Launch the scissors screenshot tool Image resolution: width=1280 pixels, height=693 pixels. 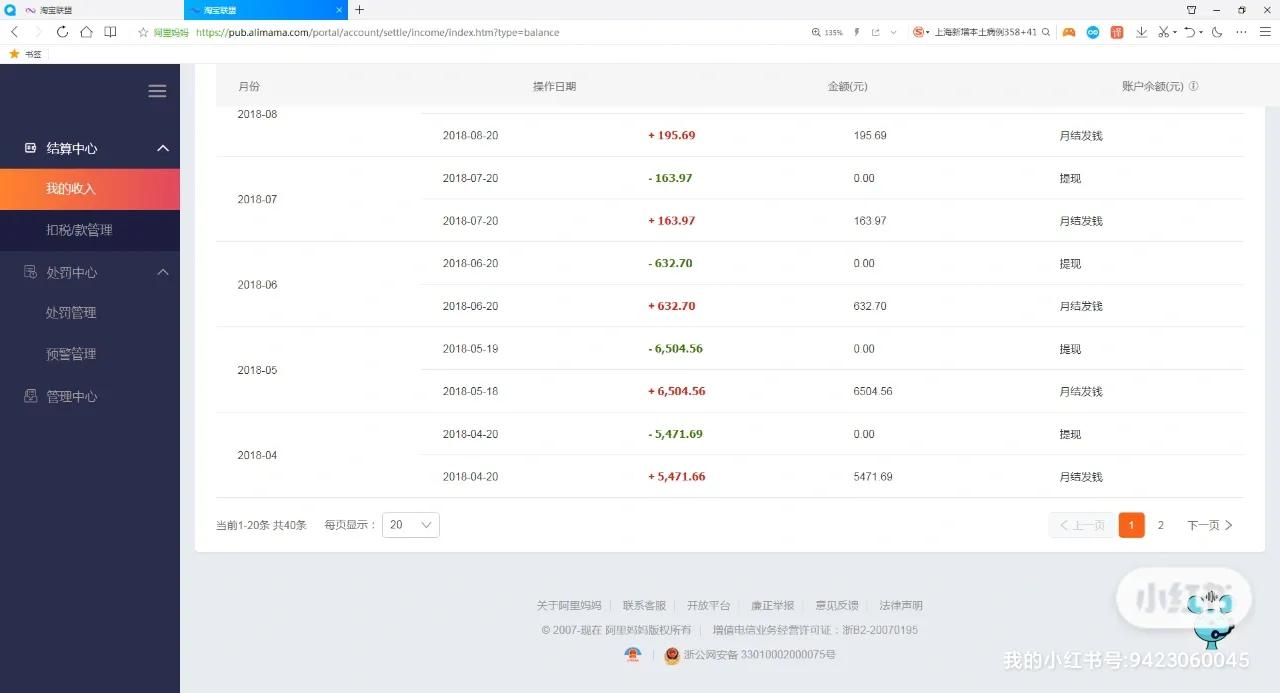click(x=1162, y=32)
